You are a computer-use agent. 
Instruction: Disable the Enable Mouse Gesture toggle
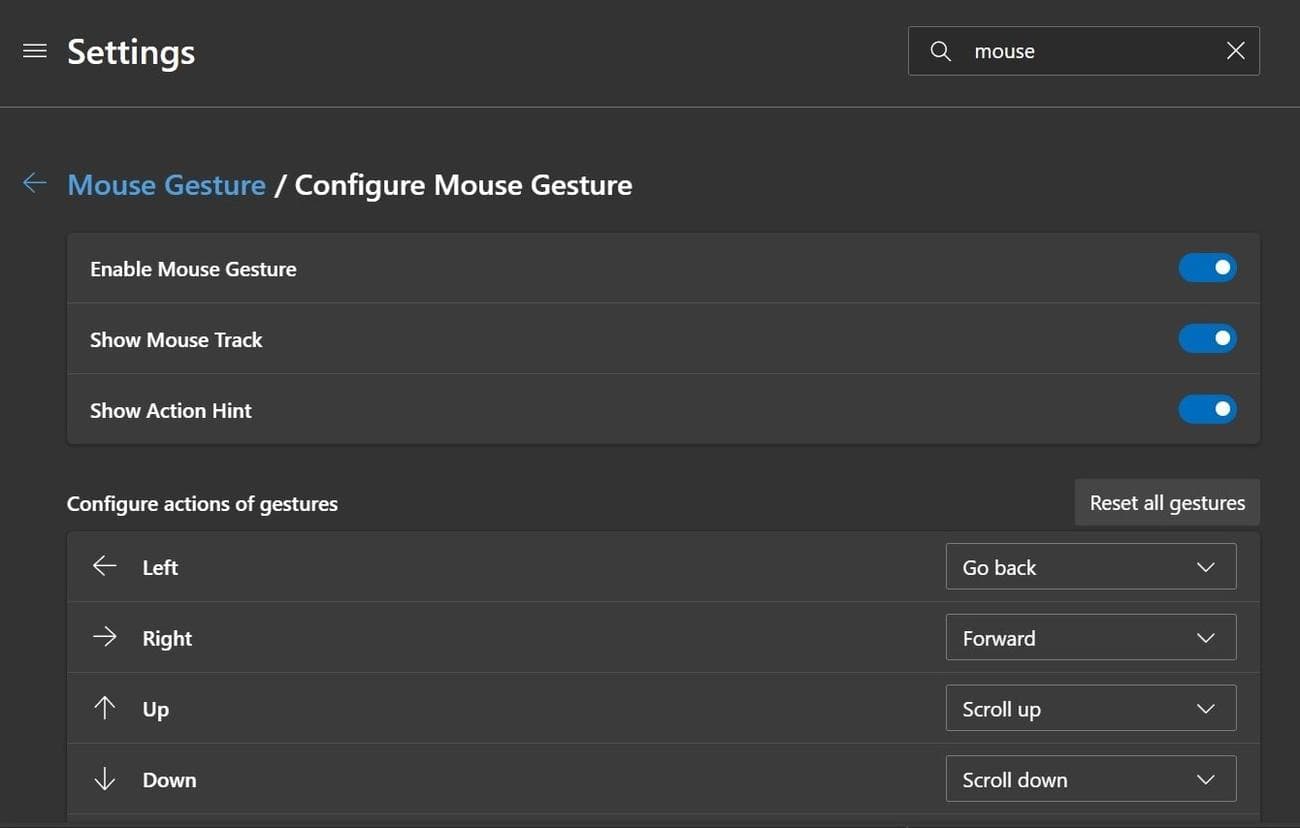1207,268
